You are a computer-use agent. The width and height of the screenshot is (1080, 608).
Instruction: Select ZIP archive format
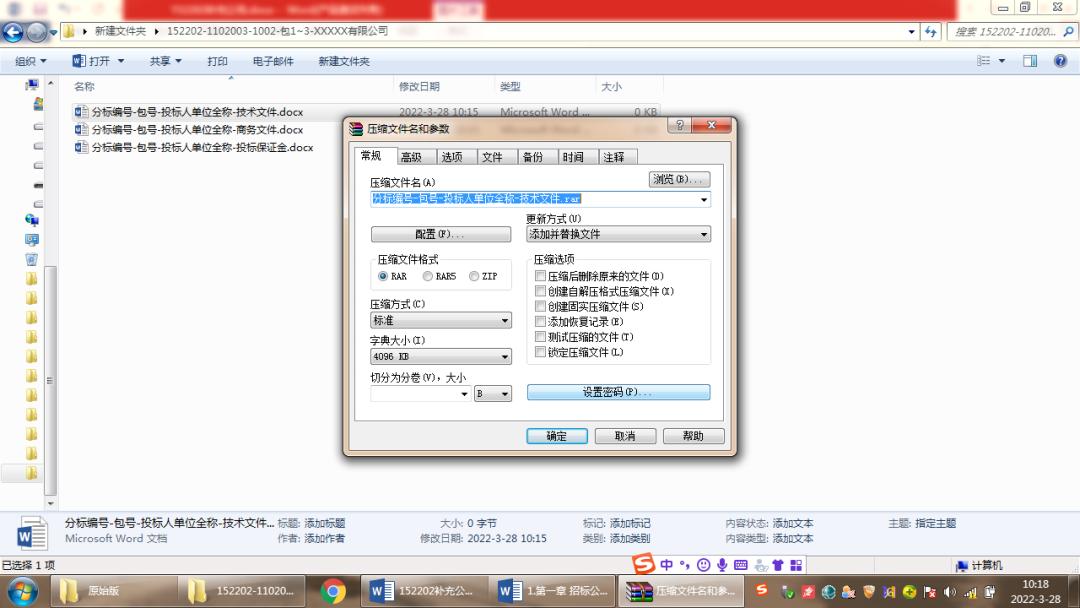pos(474,276)
